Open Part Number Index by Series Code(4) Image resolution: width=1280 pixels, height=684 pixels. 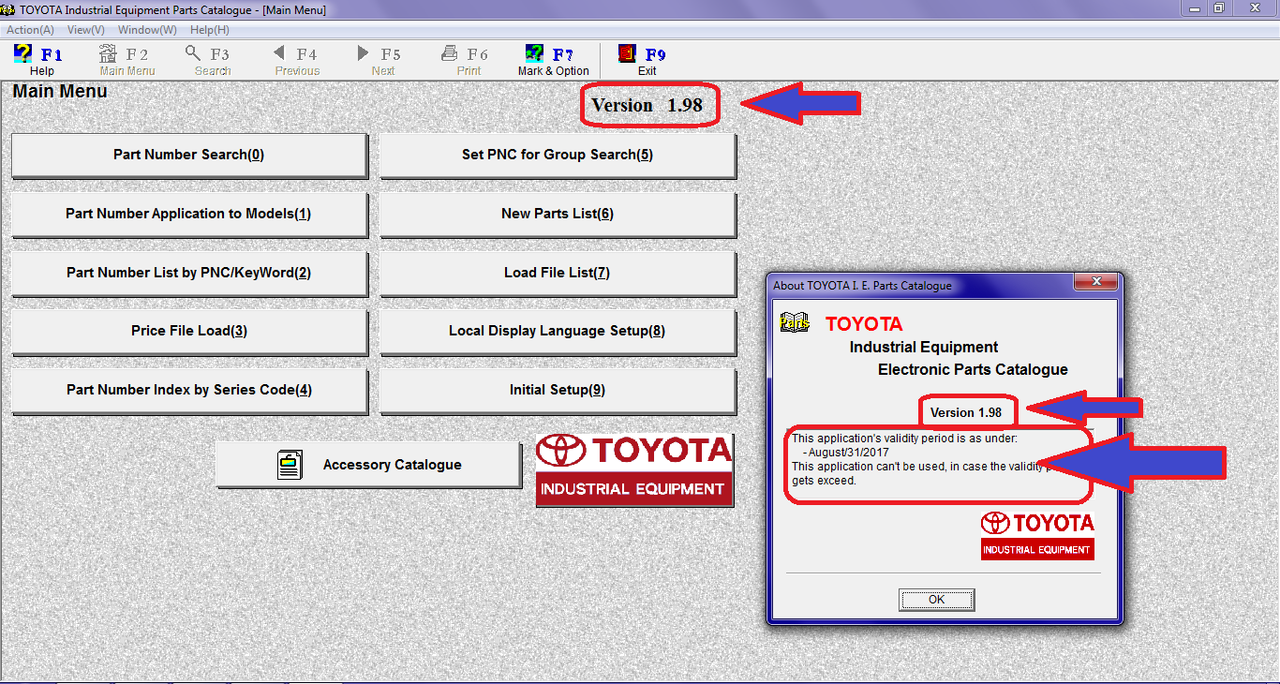coord(189,390)
